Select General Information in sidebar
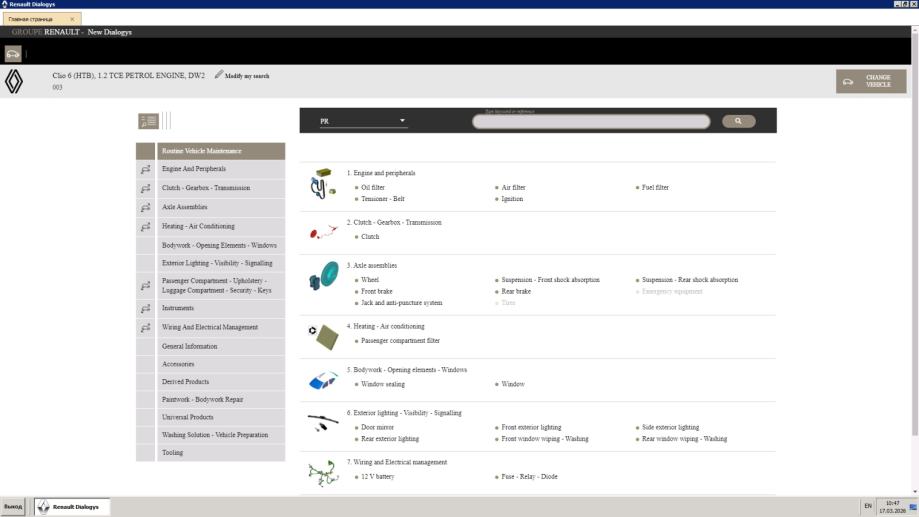Screen dimensions: 919x517 [x=221, y=346]
